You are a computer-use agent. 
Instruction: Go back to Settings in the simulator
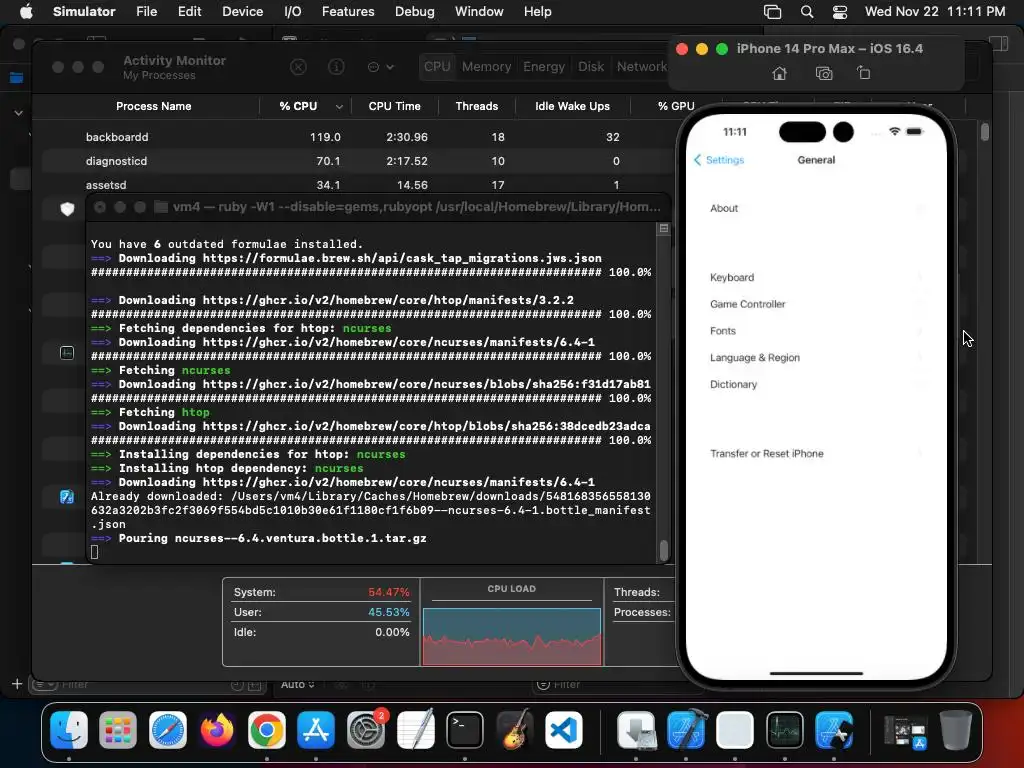(x=719, y=160)
